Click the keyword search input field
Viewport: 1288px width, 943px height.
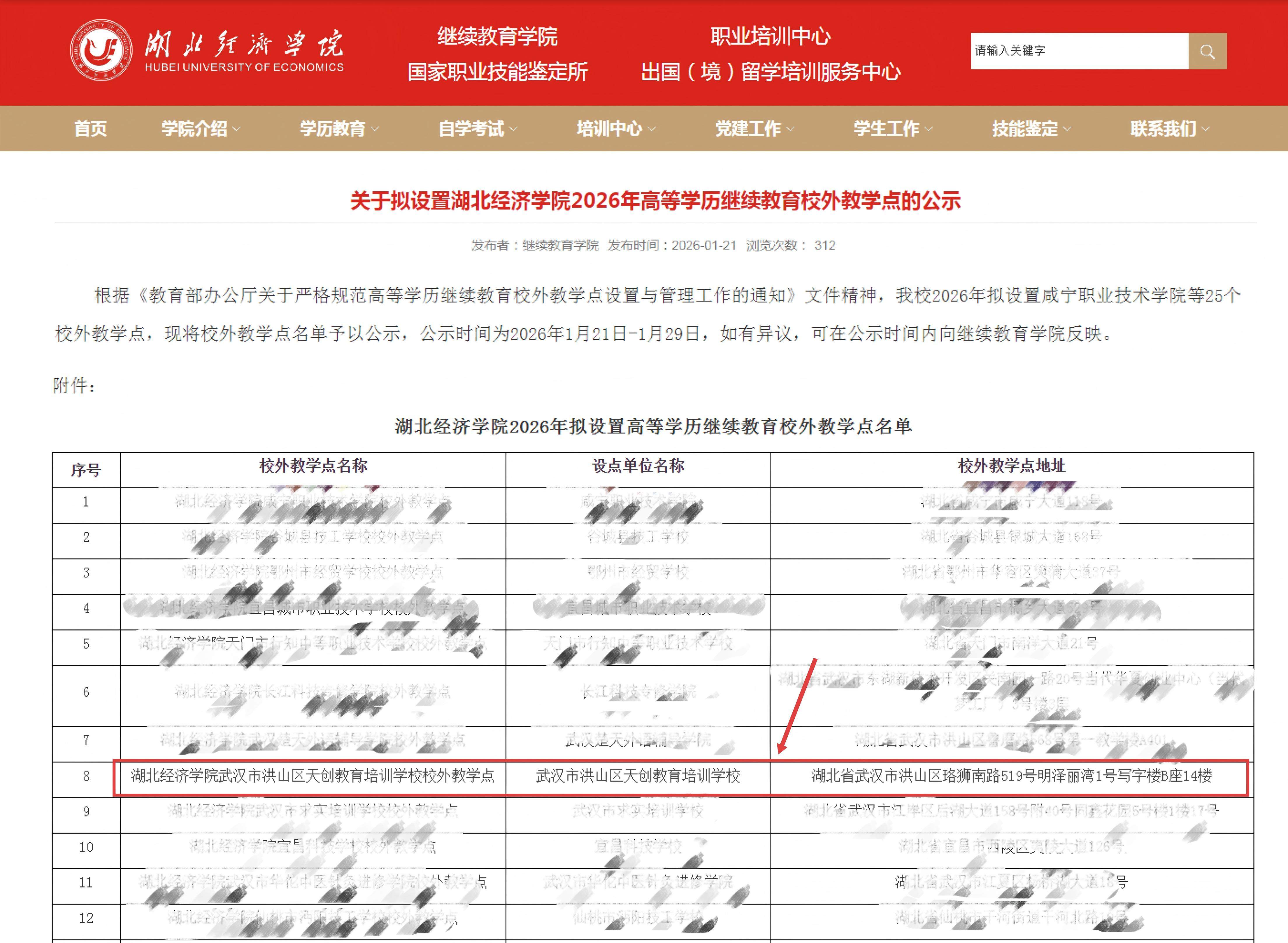point(1078,51)
